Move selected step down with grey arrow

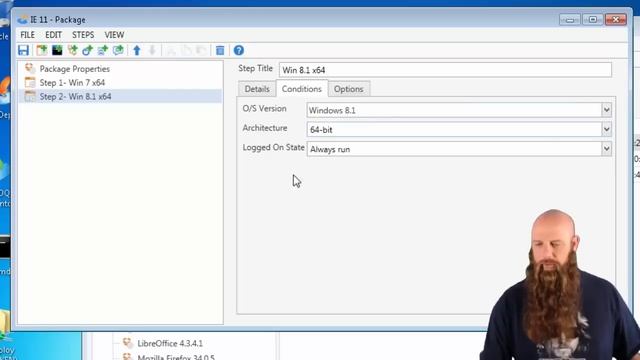point(152,50)
